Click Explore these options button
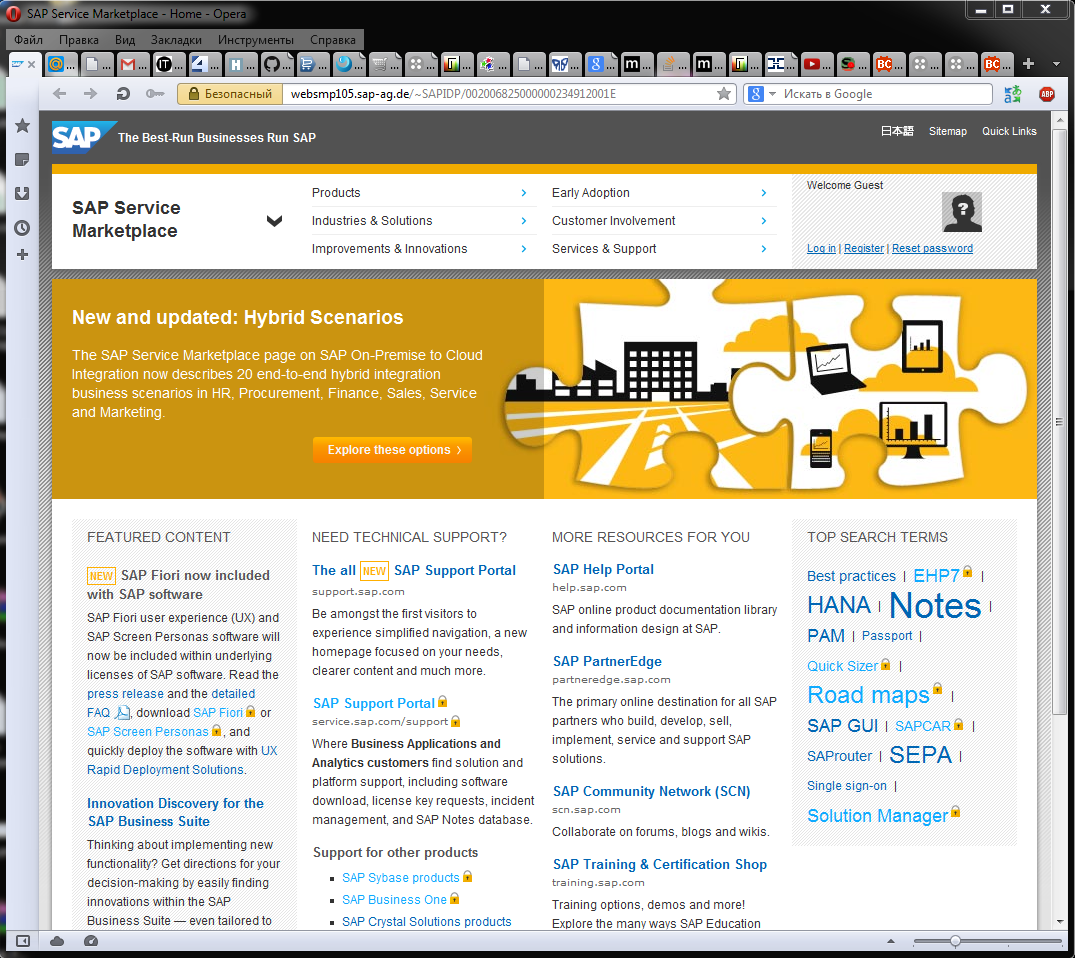This screenshot has height=958, width=1075. 392,450
